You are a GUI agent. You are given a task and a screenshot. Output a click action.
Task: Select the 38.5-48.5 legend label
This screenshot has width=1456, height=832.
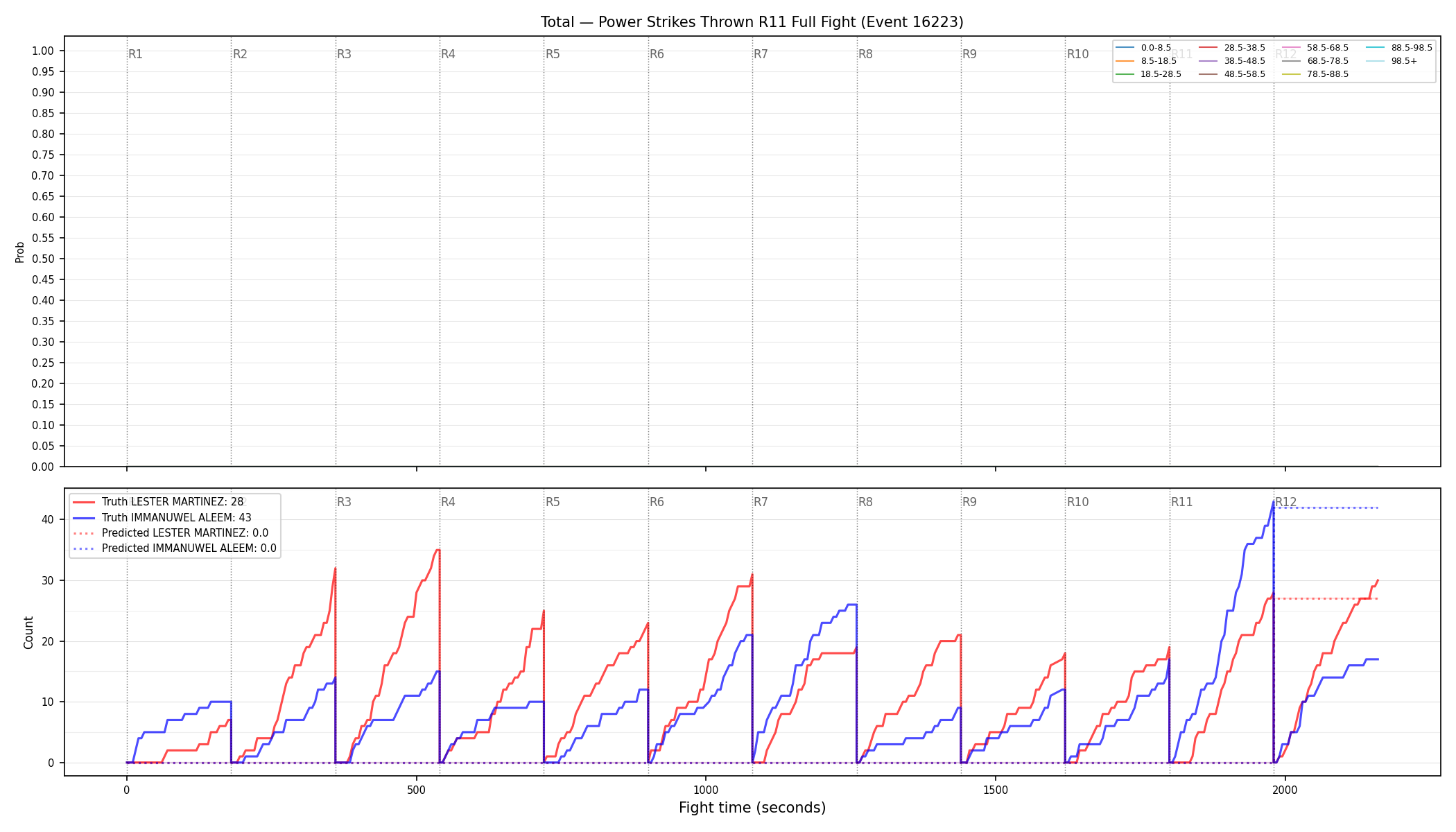pos(1245,61)
